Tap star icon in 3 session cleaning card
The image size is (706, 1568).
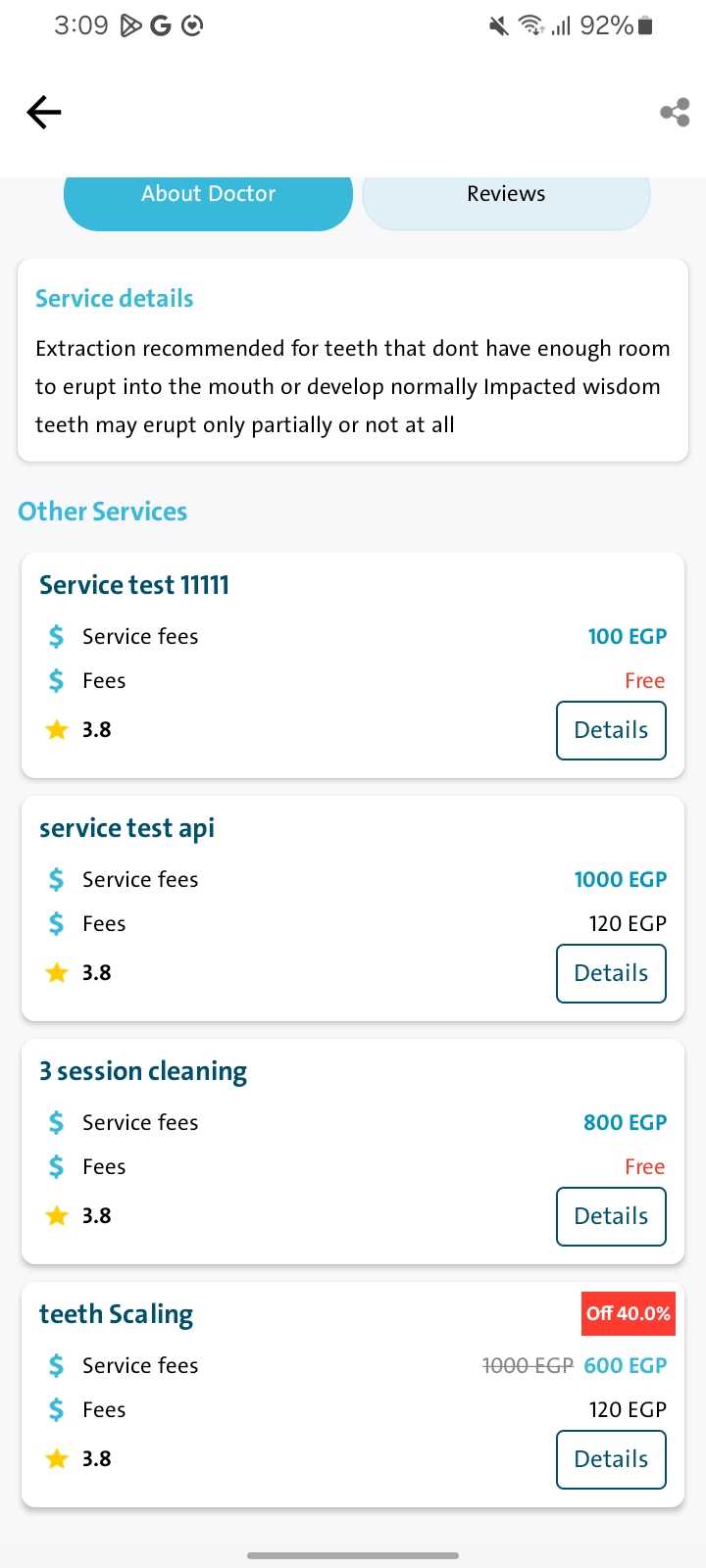(x=57, y=1216)
